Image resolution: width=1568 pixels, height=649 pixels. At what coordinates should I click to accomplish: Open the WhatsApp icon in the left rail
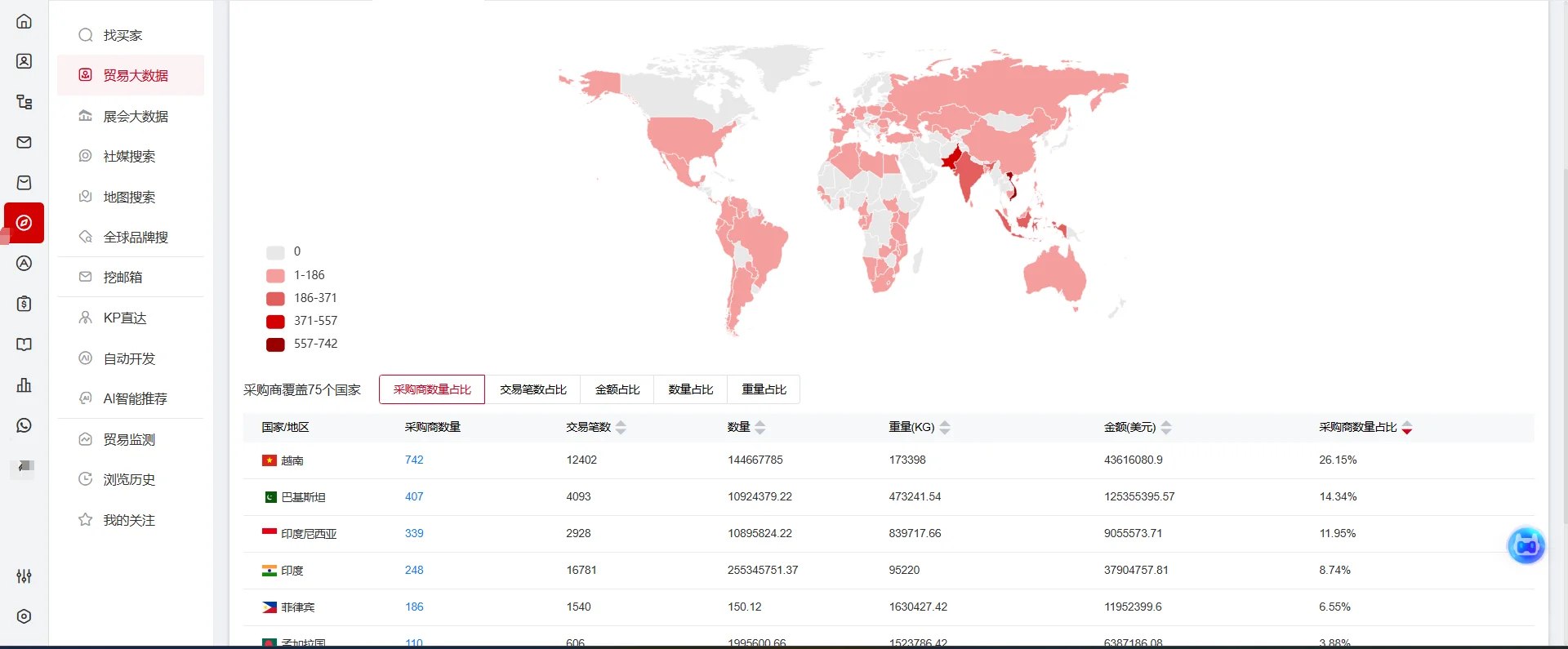click(x=24, y=425)
